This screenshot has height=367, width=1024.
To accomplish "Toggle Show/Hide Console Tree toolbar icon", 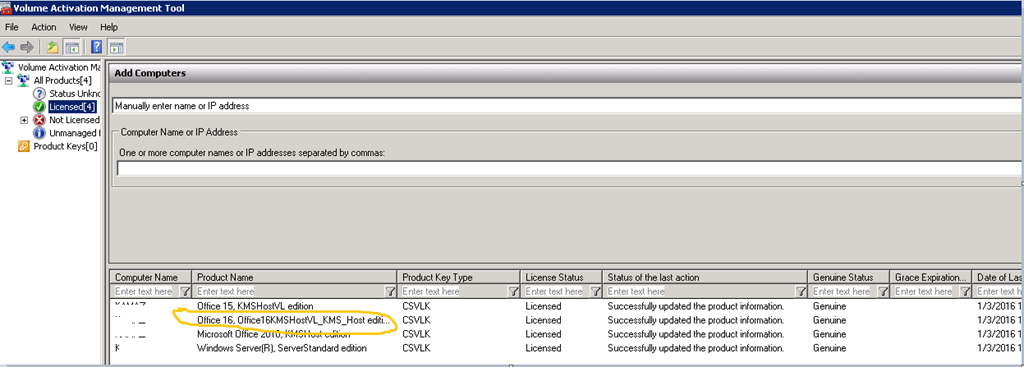I will pos(72,47).
